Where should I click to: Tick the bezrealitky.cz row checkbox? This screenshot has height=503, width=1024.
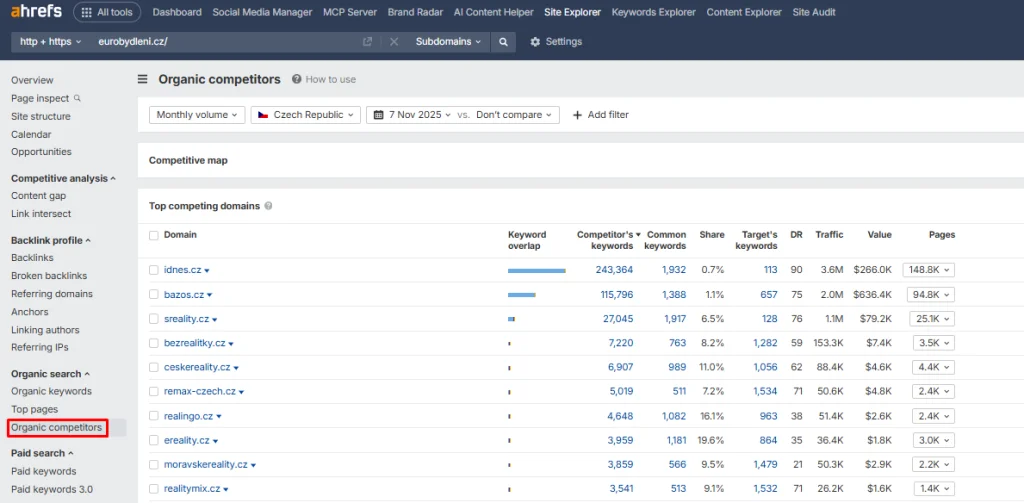click(x=153, y=343)
